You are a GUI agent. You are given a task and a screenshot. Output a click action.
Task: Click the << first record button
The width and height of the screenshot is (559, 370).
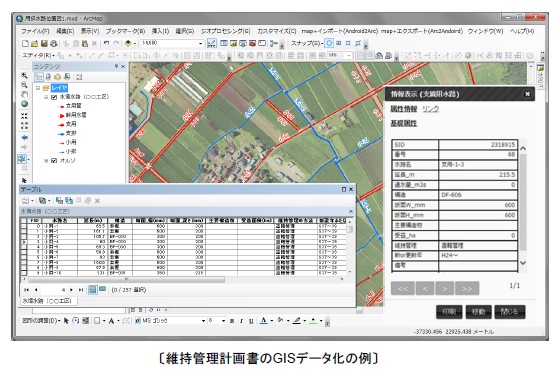(402, 288)
